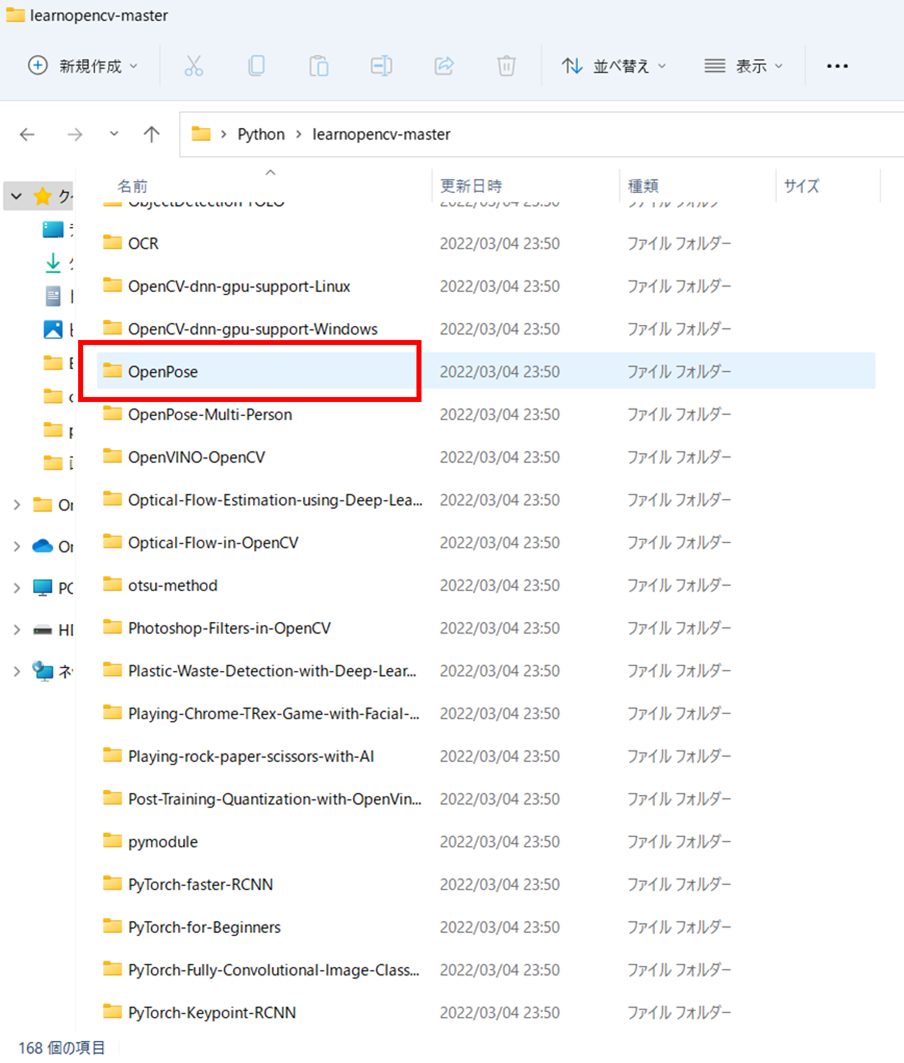Click the Cut scissors icon in toolbar
The width and height of the screenshot is (904, 1063).
(194, 66)
